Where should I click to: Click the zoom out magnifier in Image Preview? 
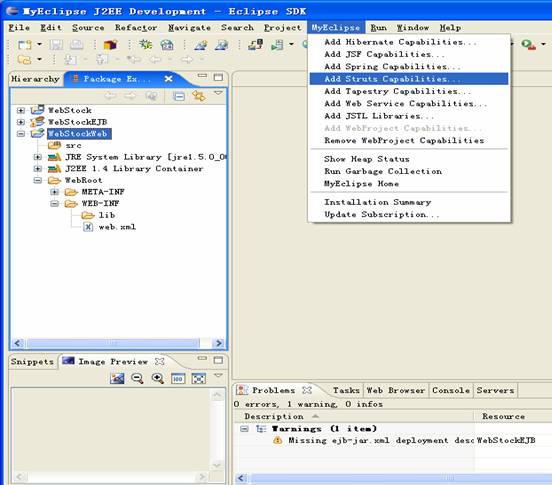[137, 378]
